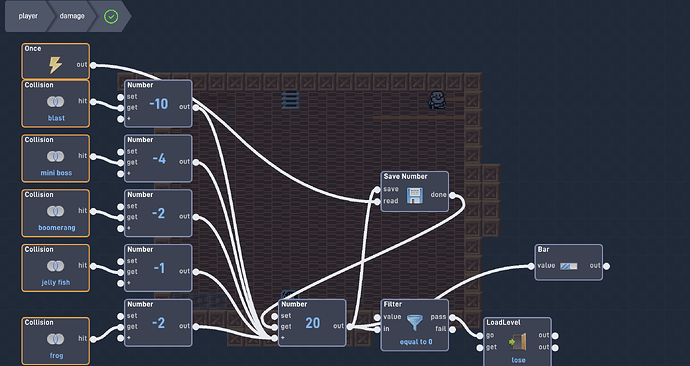Select the -10 Number node value

(158, 104)
